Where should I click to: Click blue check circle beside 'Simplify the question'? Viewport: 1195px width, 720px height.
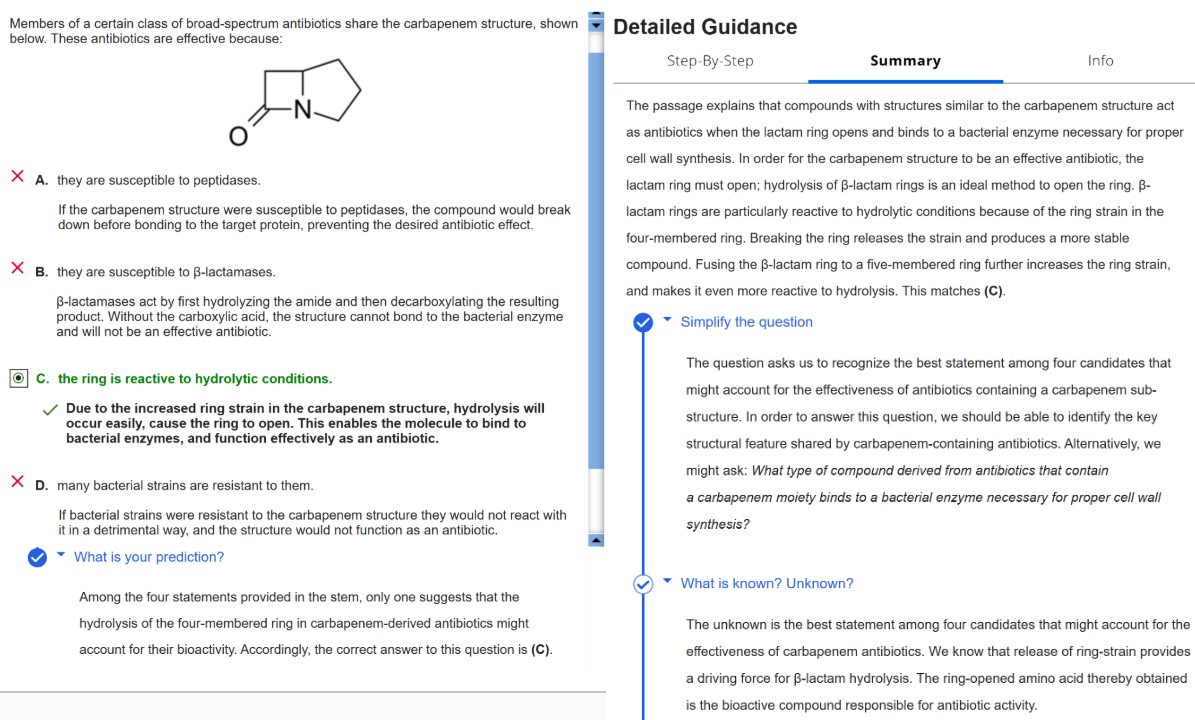point(643,322)
